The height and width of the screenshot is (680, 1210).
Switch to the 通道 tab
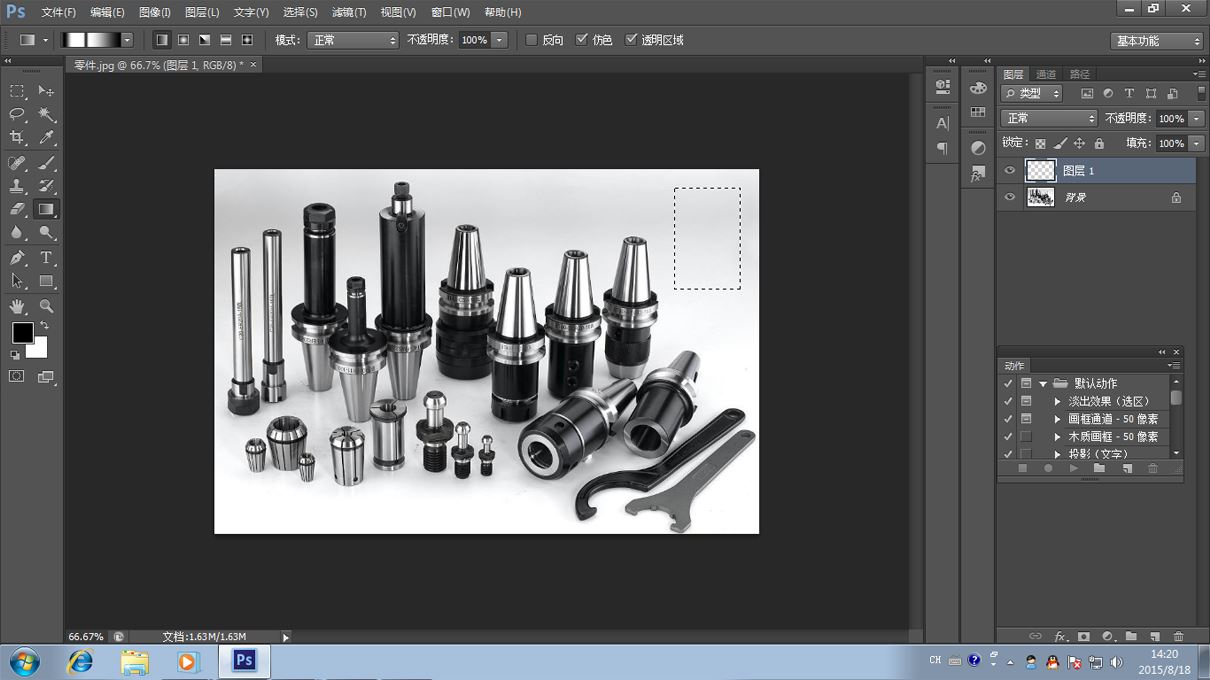(x=1046, y=74)
